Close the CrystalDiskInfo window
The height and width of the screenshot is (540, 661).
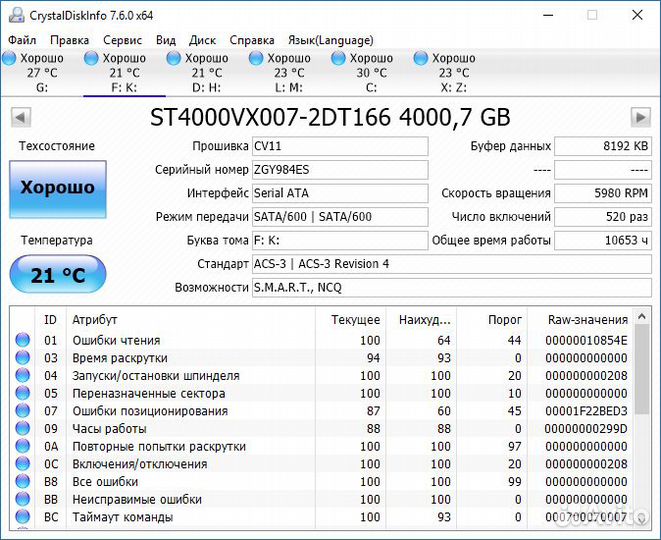click(x=637, y=15)
